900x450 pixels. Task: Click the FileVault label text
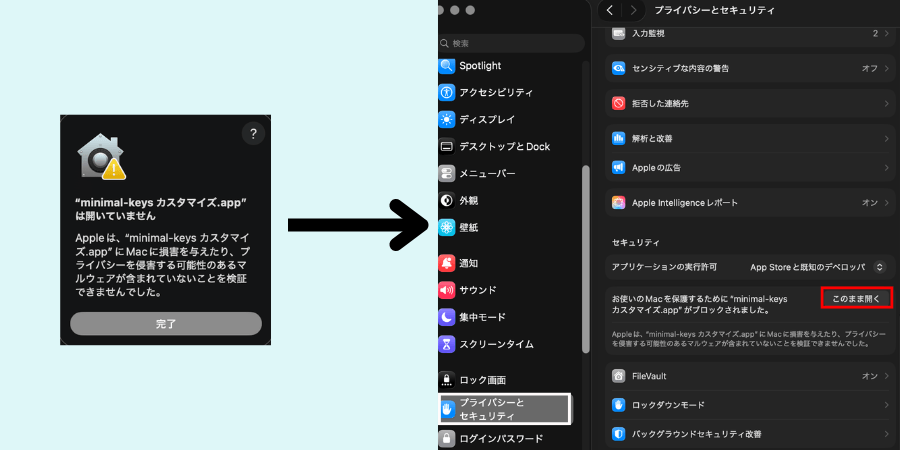click(x=649, y=376)
